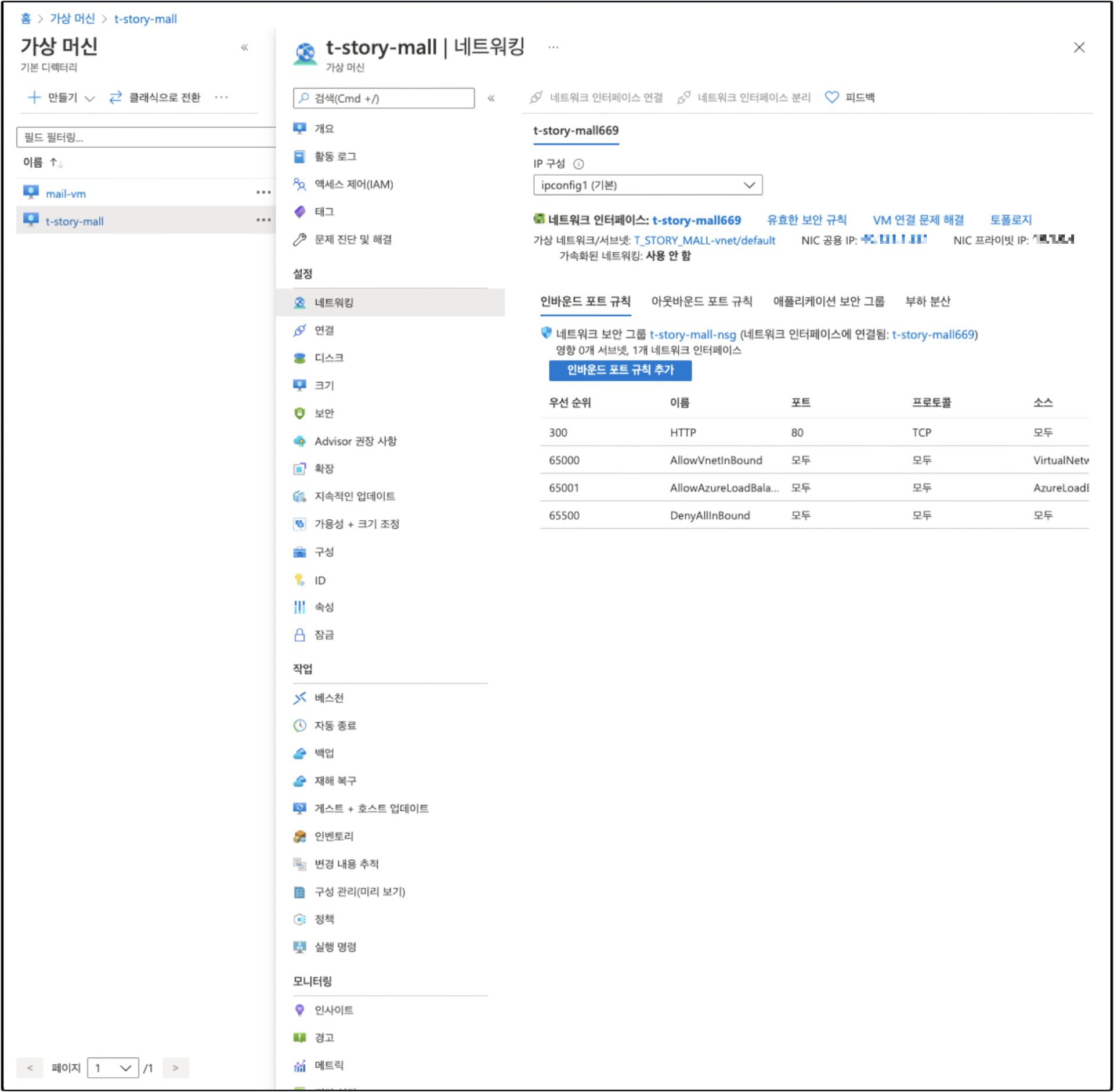Open the t-story-mall-nsg link
Screen dimensions: 1114x1092
click(692, 335)
